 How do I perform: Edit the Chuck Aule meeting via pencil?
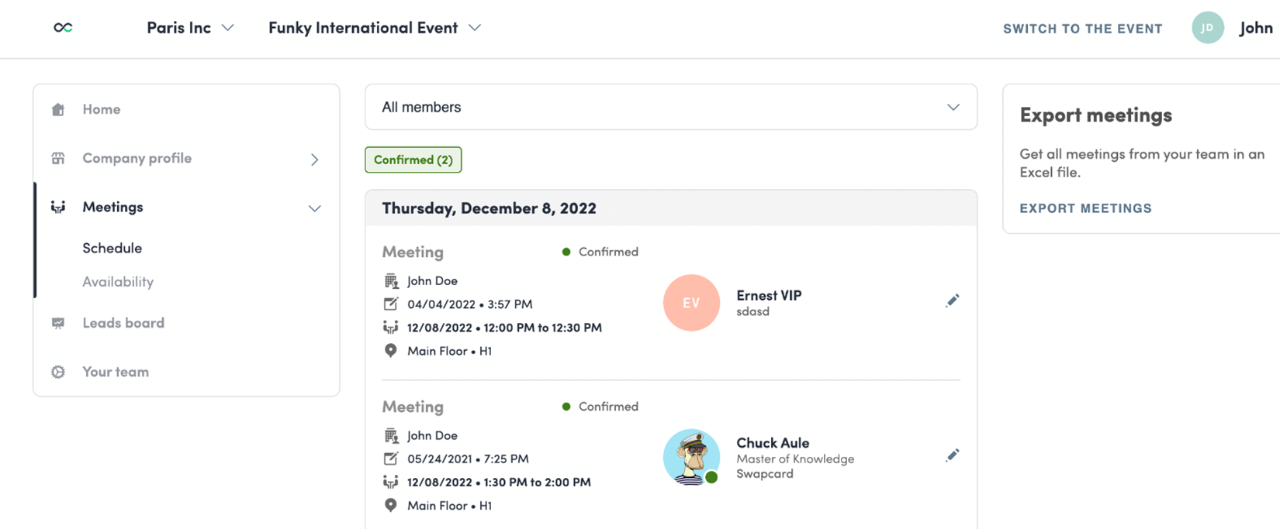pyautogui.click(x=952, y=455)
